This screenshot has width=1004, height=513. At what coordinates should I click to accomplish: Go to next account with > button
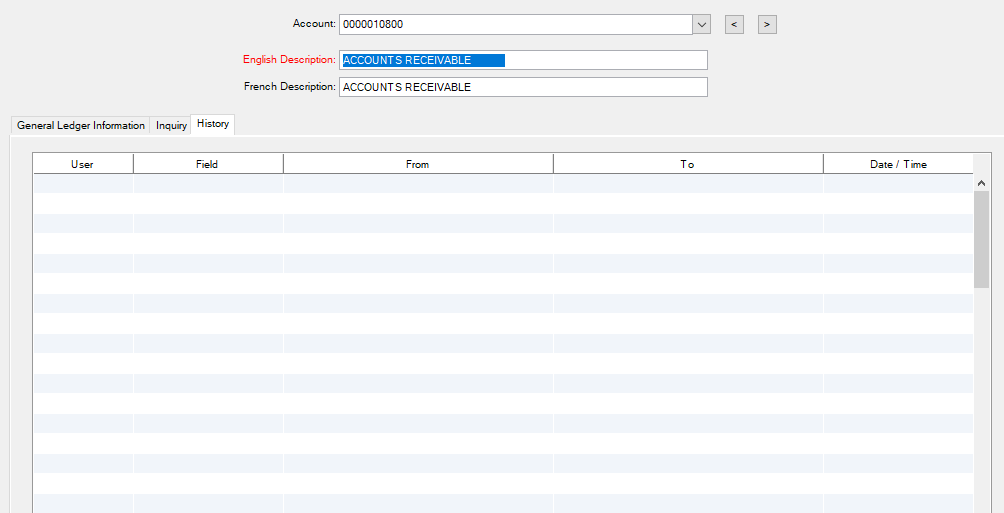point(767,24)
